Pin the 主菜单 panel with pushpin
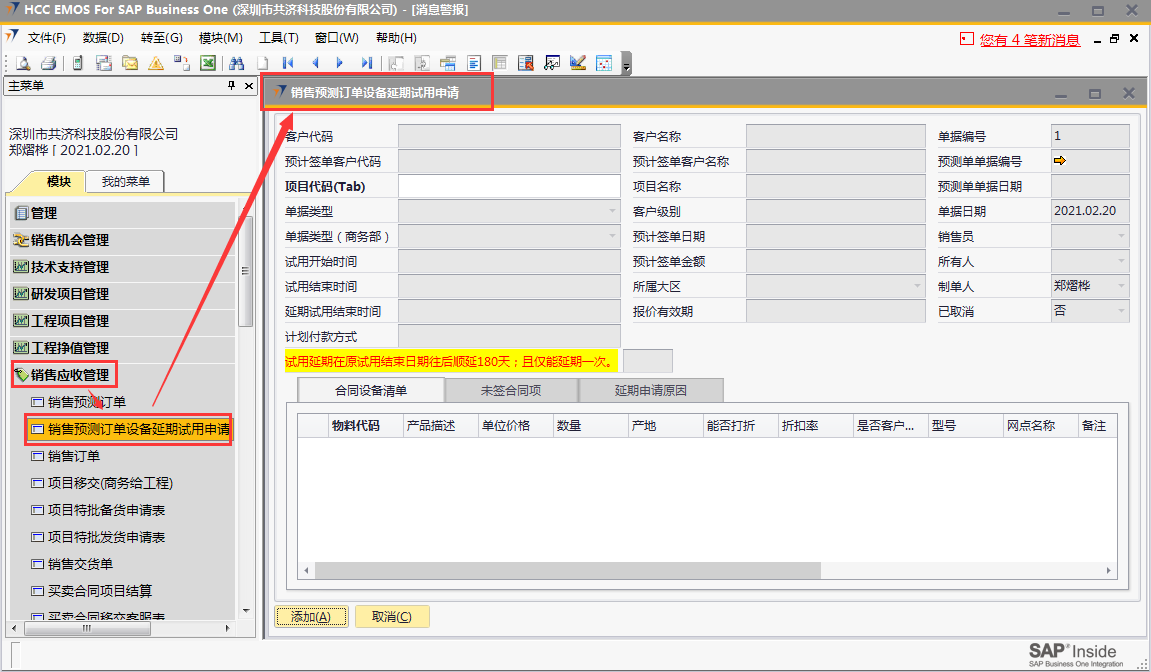Image resolution: width=1151 pixels, height=672 pixels. pyautogui.click(x=232, y=86)
